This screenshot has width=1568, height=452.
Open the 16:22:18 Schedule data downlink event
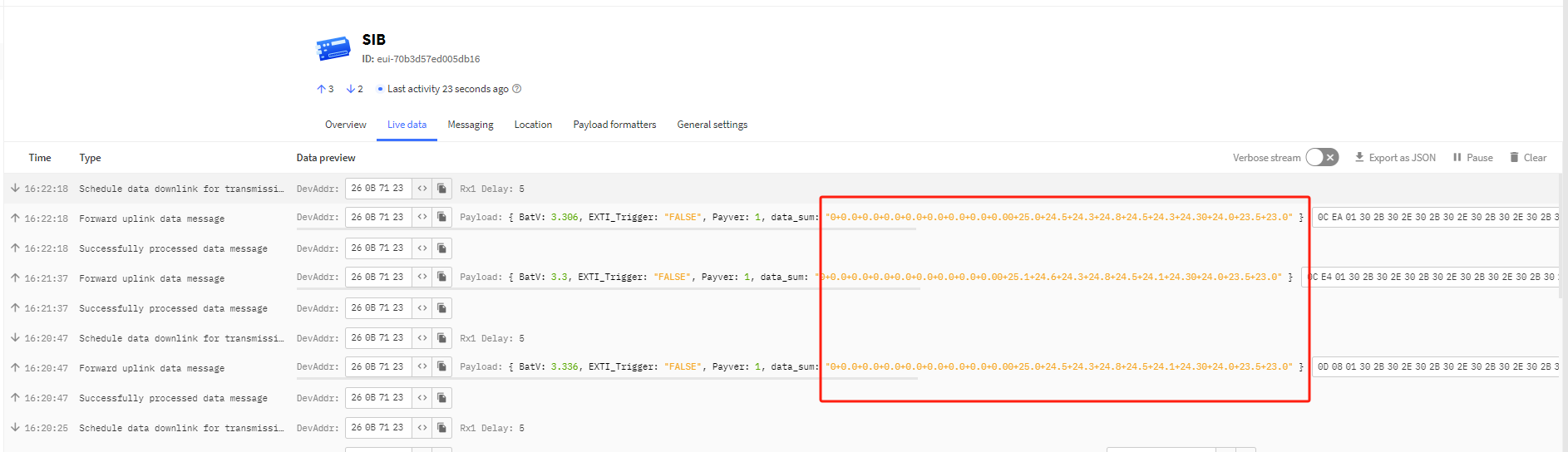tap(782, 189)
